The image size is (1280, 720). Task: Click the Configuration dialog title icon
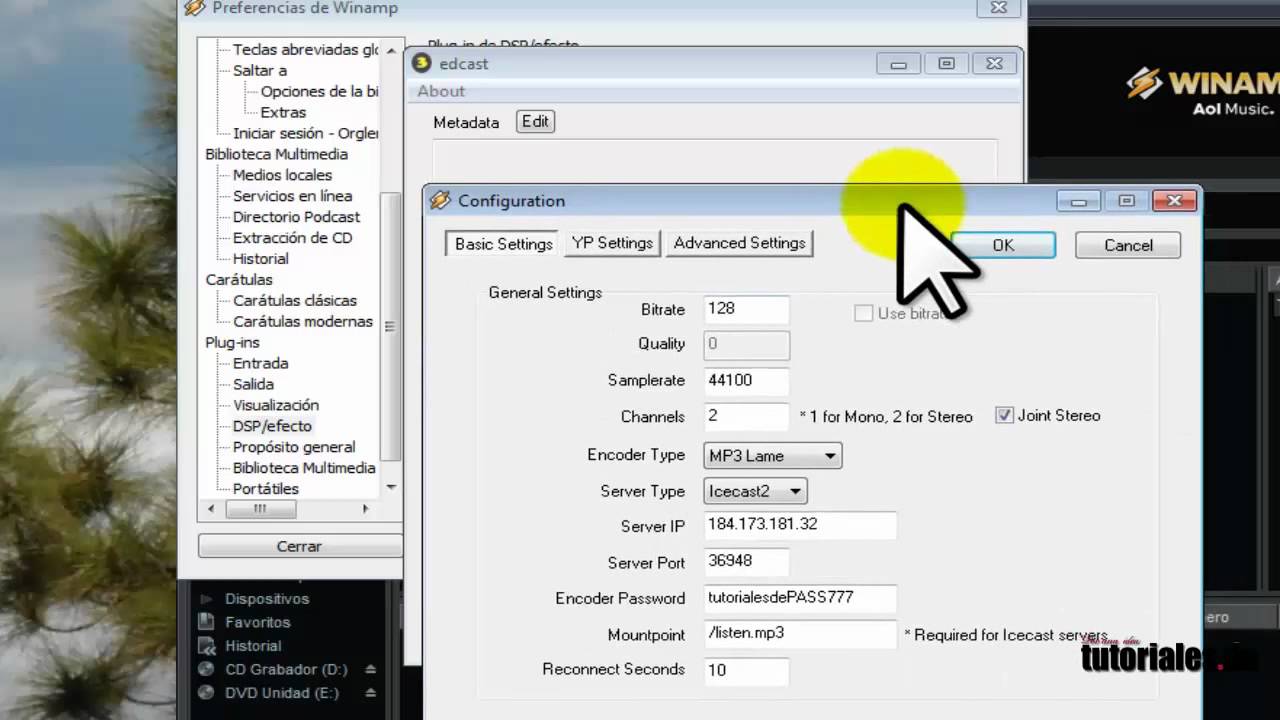coord(440,201)
